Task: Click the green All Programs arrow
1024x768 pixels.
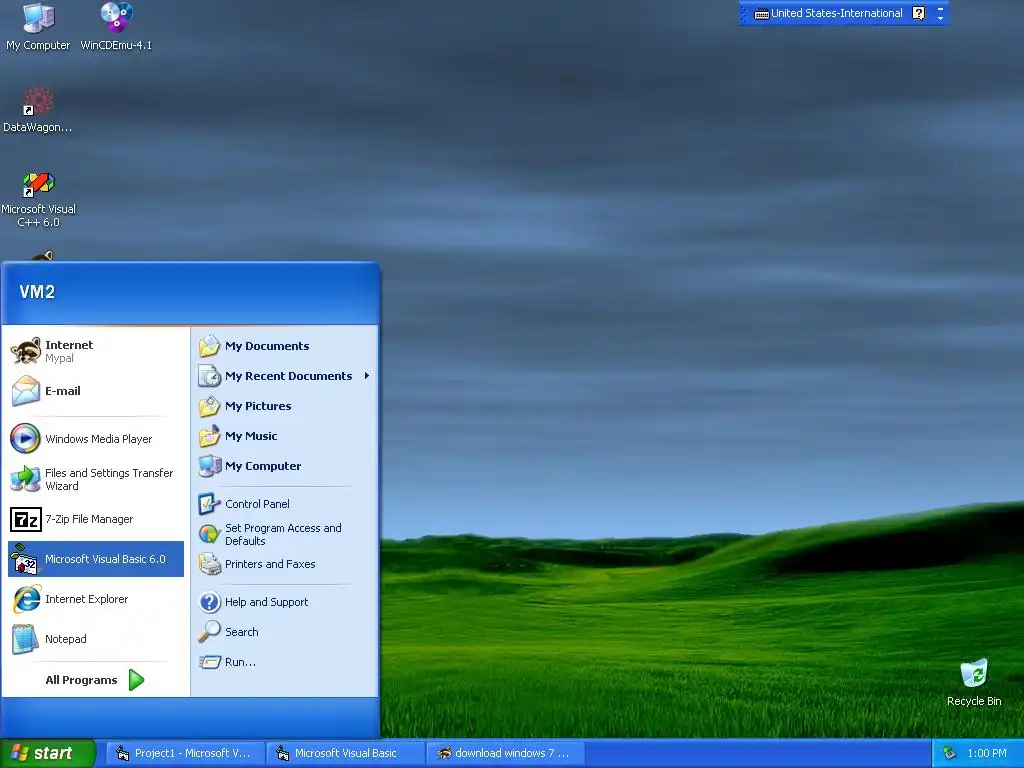Action: coord(136,680)
